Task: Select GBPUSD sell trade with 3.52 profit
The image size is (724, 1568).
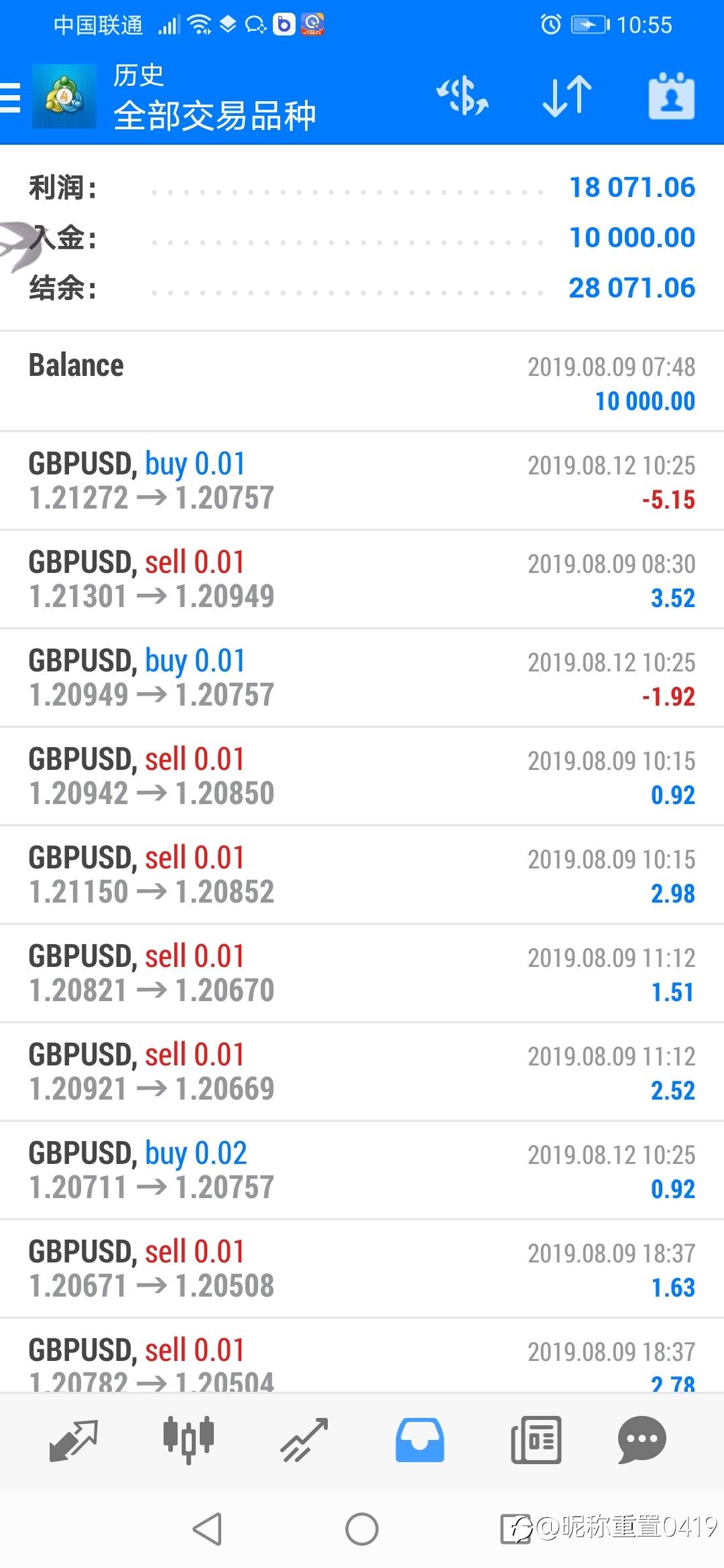Action: (x=362, y=579)
